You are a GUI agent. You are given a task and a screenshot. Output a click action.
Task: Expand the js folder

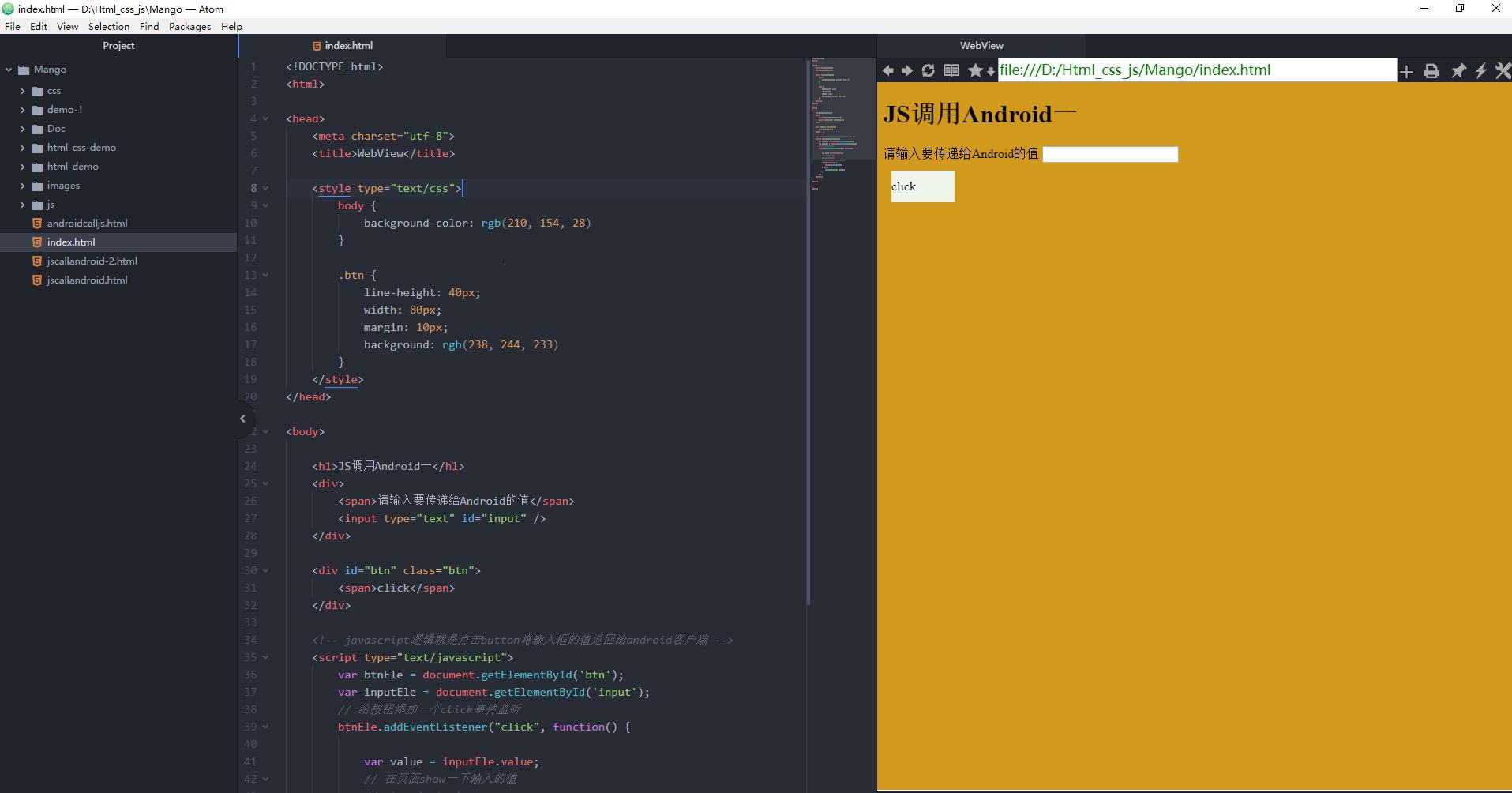(x=23, y=205)
